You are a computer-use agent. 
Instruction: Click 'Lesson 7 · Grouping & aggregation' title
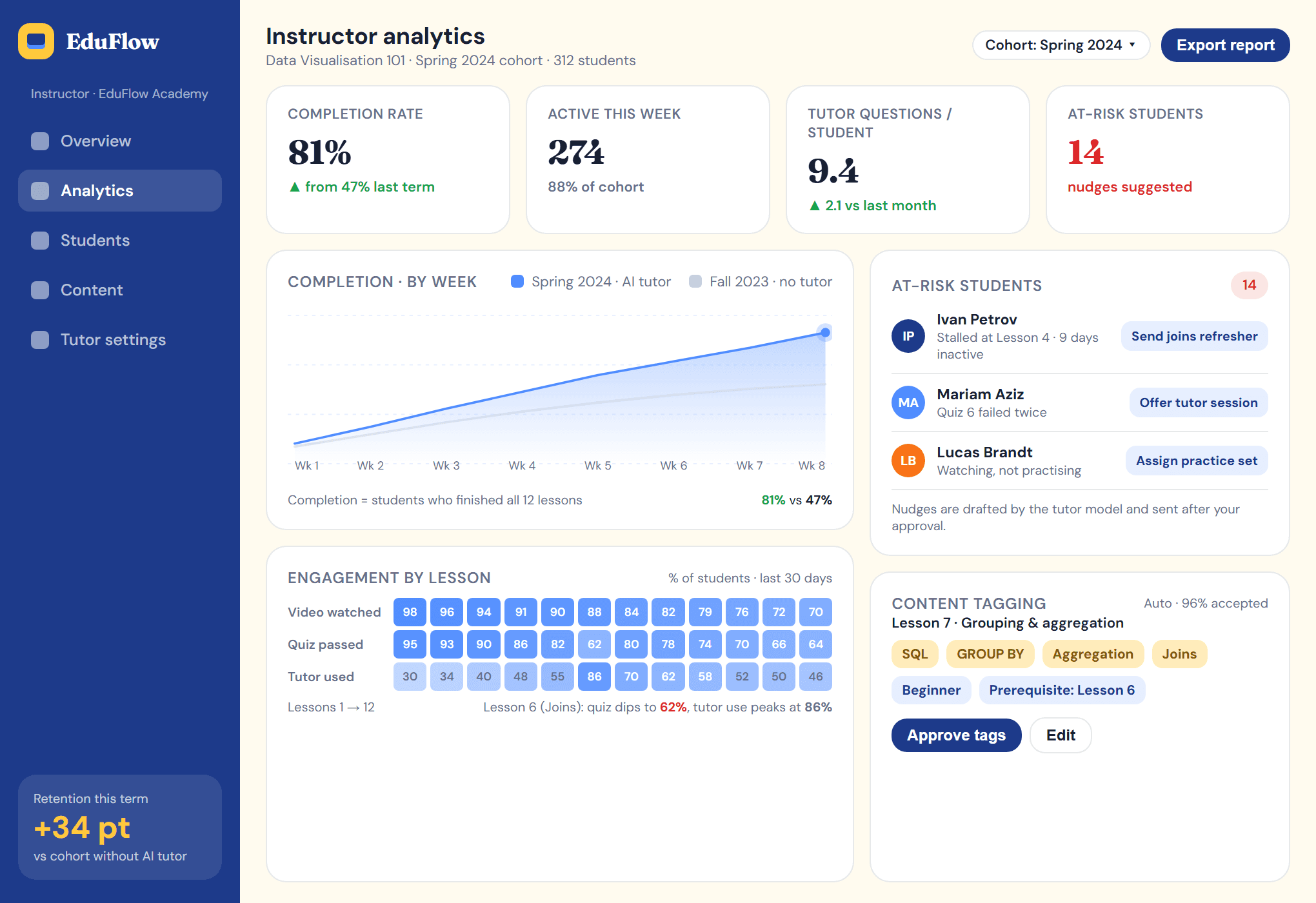coord(1008,623)
